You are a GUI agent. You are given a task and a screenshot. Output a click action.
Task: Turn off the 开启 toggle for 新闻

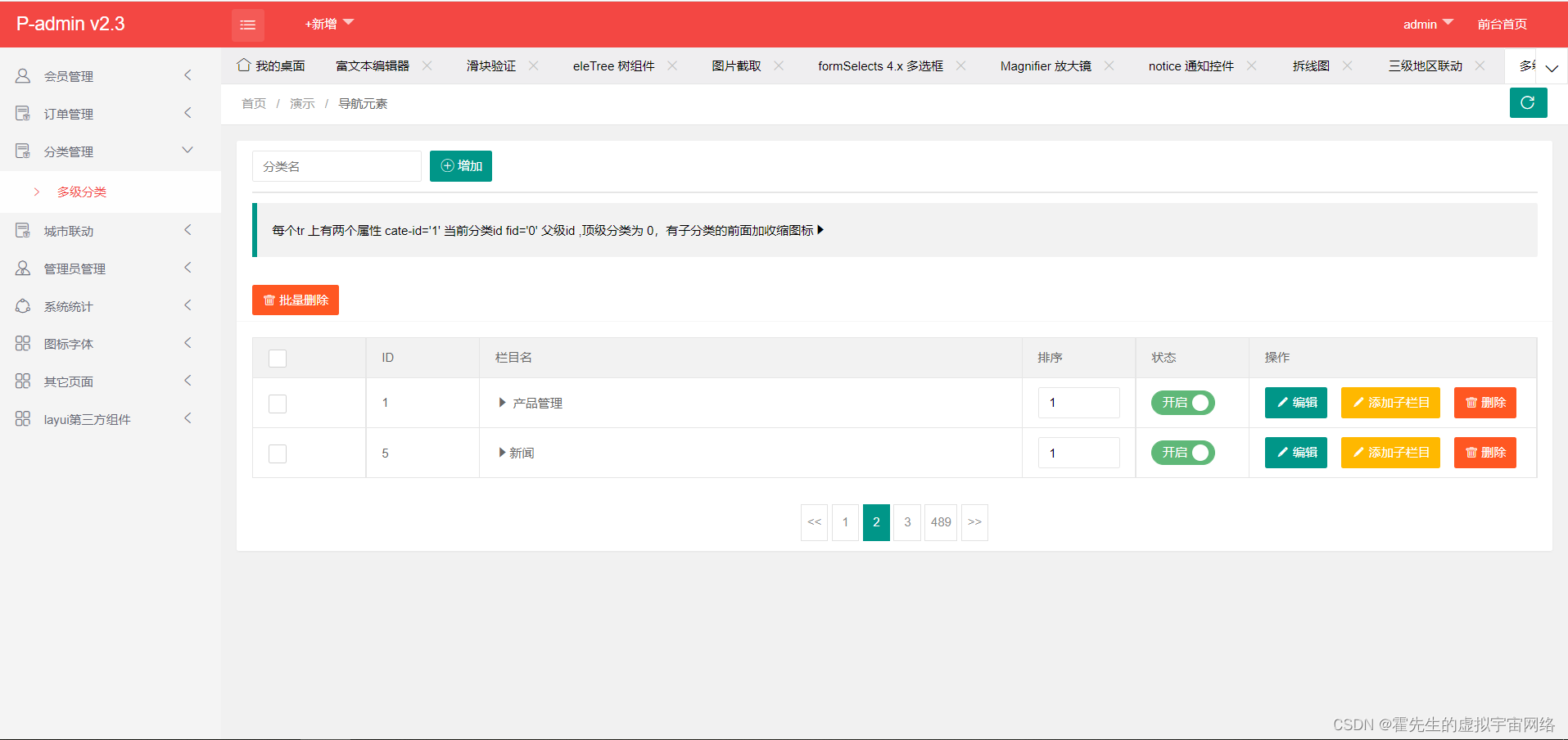(1182, 453)
